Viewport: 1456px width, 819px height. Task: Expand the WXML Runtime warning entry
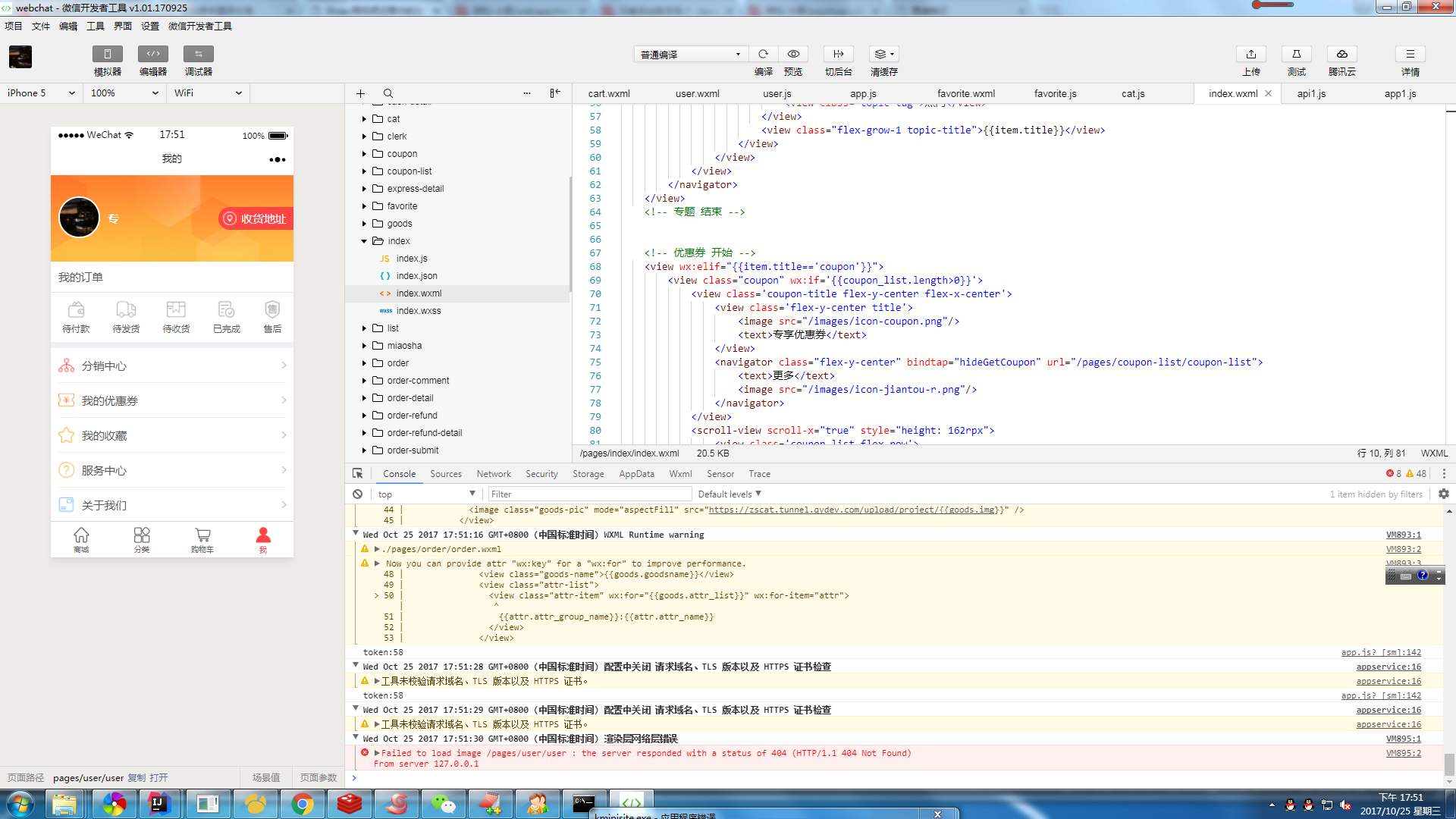357,534
